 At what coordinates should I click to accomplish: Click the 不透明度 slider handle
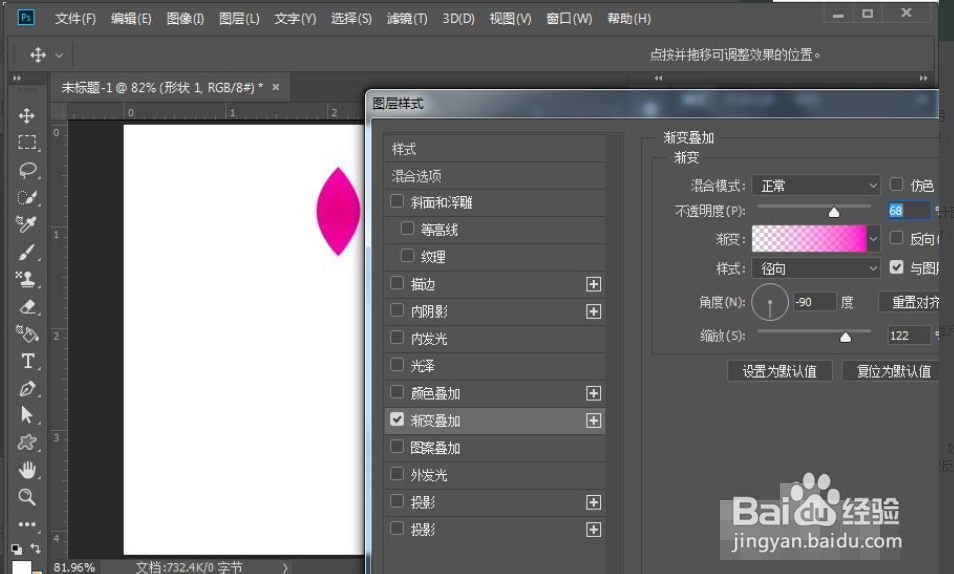coord(834,212)
